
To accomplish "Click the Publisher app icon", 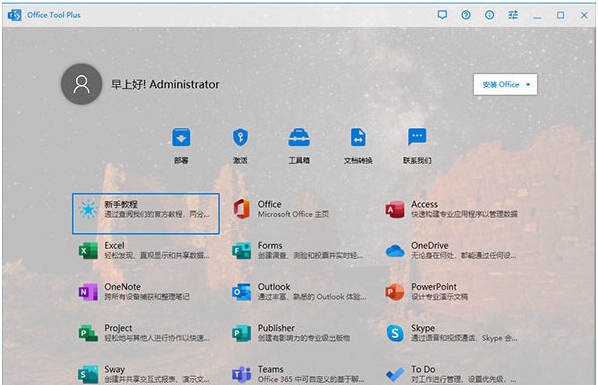I will (241, 333).
